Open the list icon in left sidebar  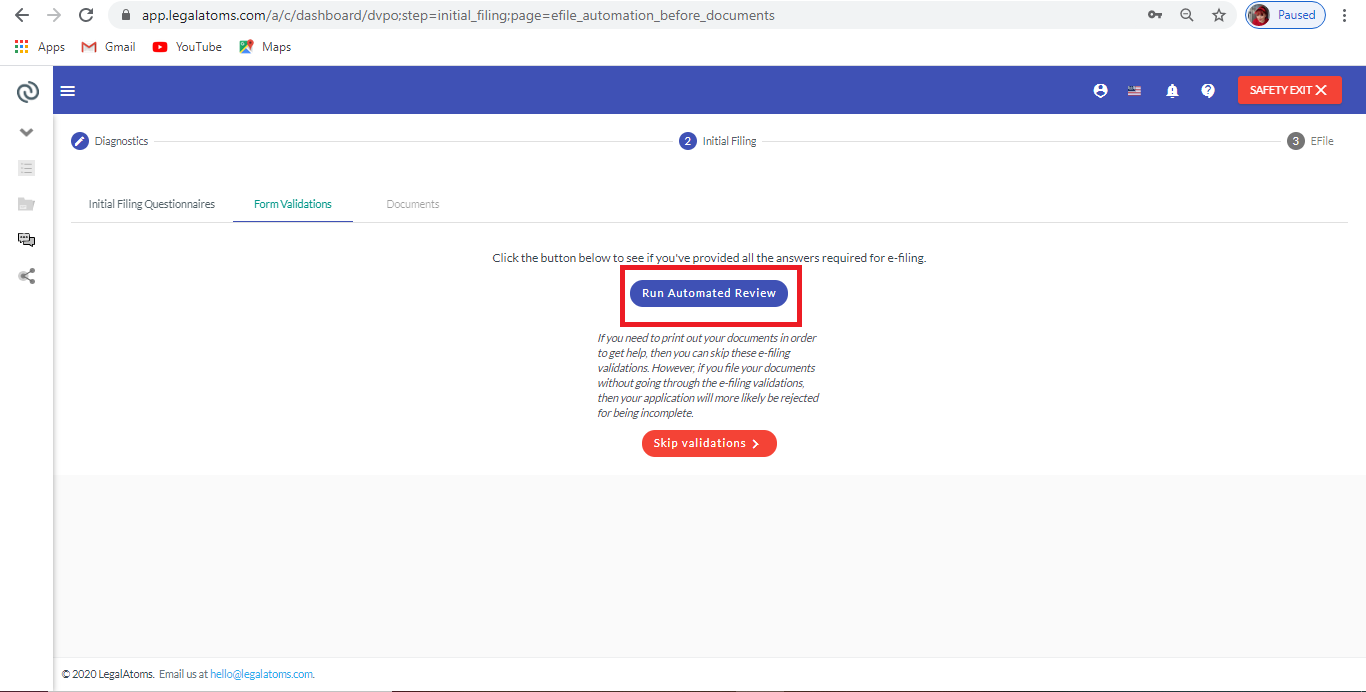coord(27,168)
